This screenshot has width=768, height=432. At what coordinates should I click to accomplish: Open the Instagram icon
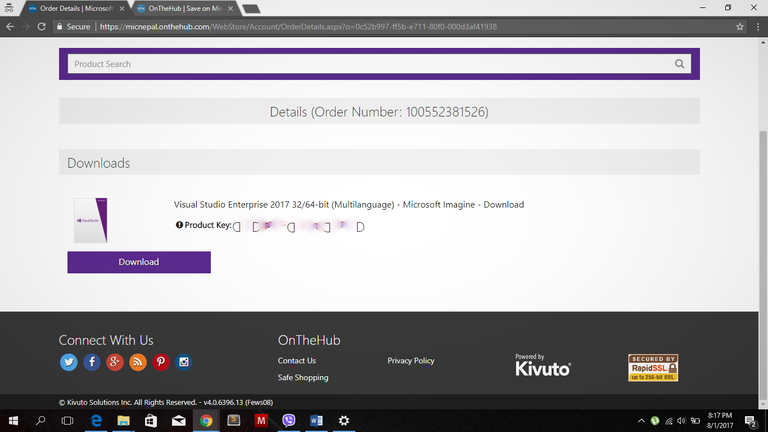pos(184,362)
